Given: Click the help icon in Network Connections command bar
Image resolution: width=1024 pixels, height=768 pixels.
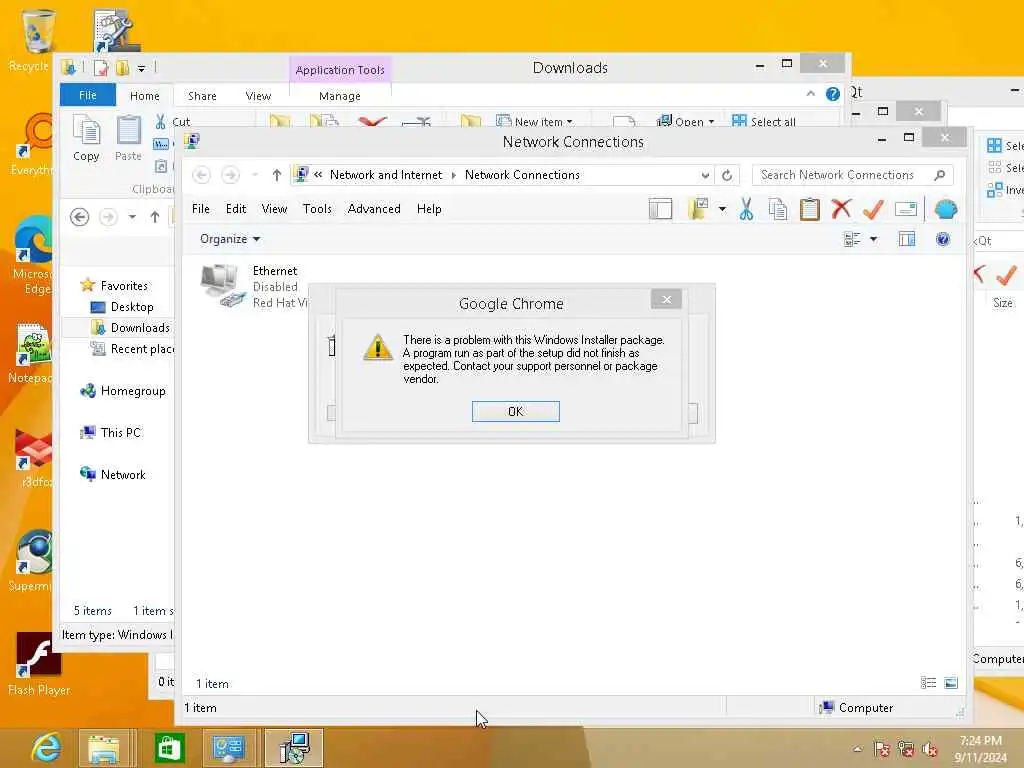Looking at the screenshot, I should 942,239.
